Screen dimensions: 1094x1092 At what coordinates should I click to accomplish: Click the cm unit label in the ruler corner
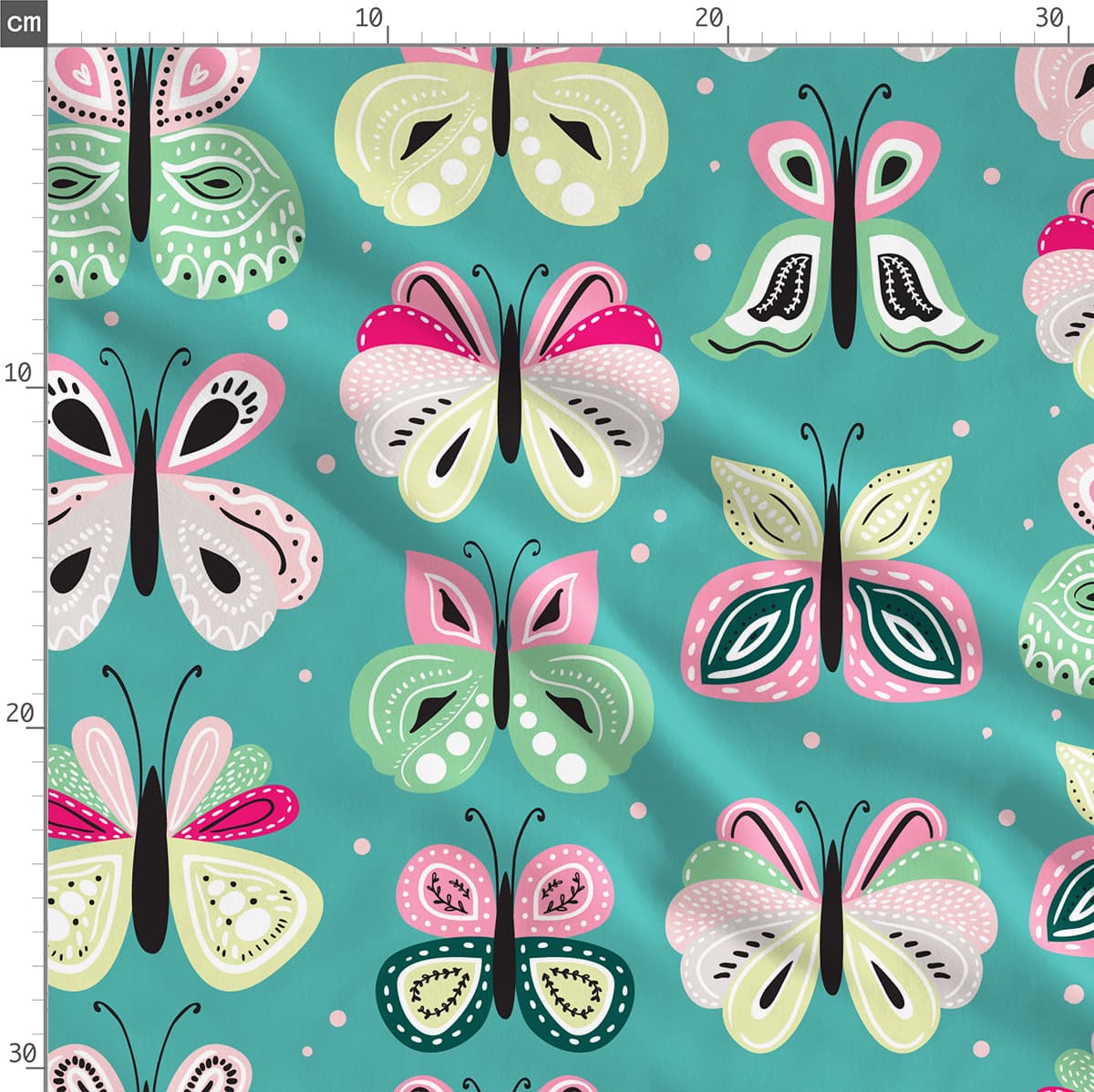click(22, 21)
